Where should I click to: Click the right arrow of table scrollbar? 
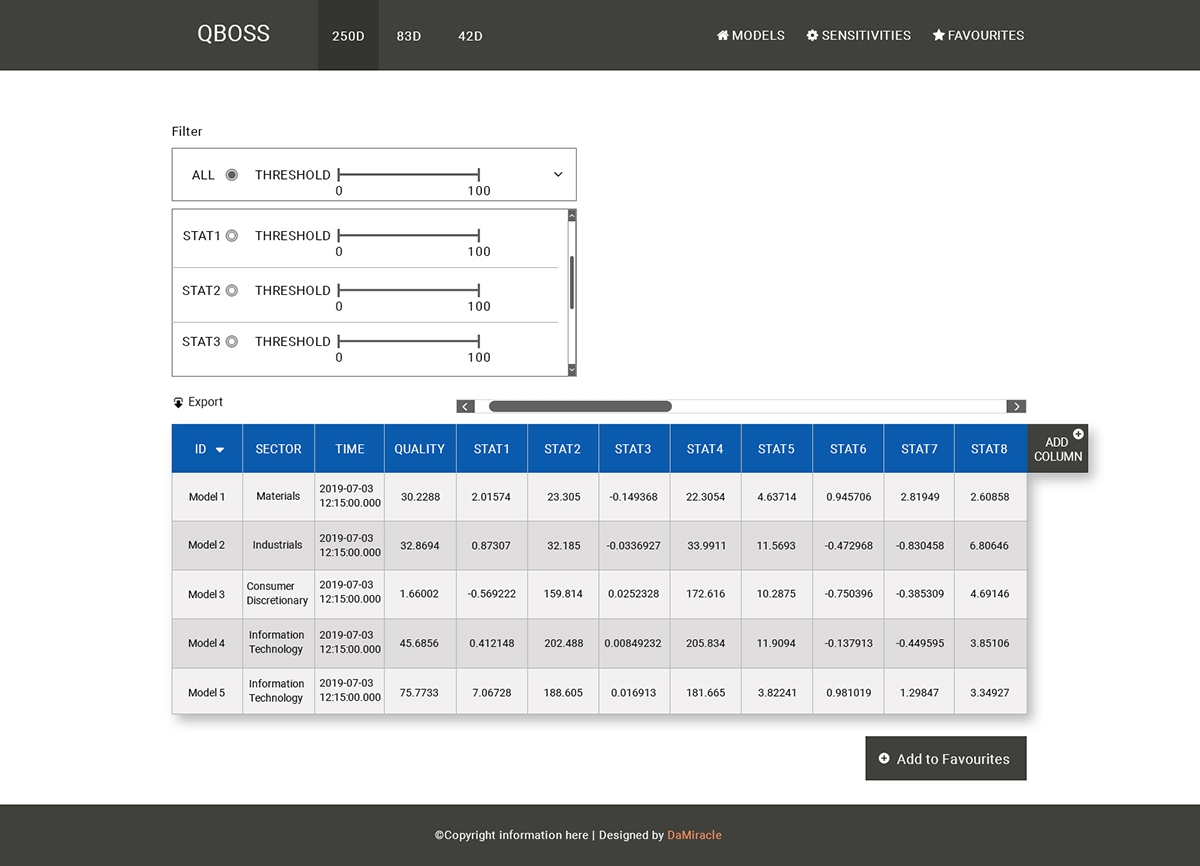1016,406
